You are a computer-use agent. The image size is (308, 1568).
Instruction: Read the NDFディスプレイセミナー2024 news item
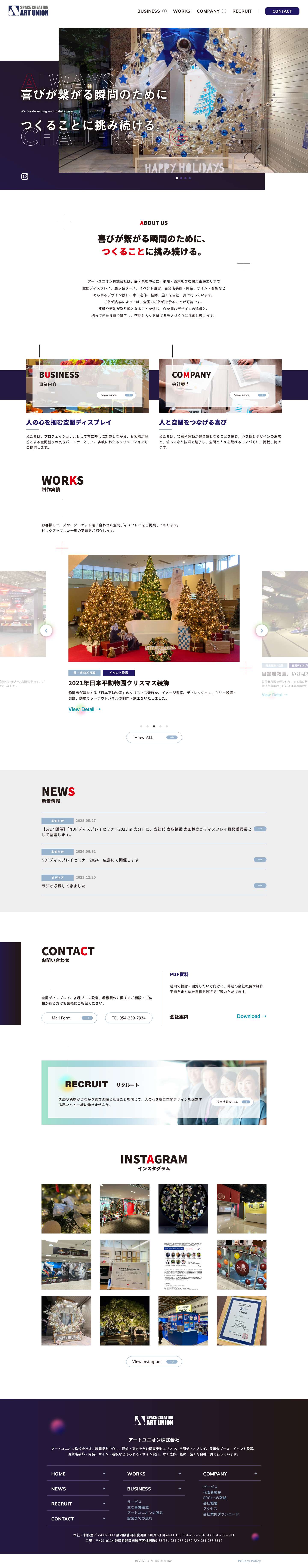coord(90,860)
